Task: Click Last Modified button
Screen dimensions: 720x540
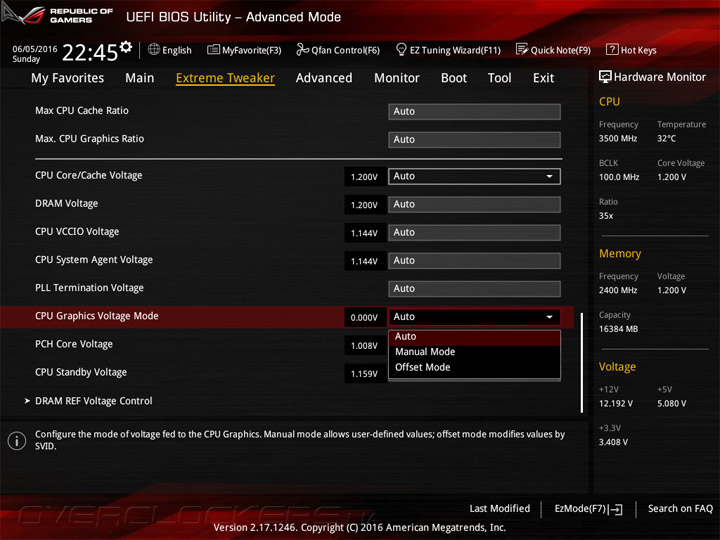Action: pyautogui.click(x=500, y=508)
